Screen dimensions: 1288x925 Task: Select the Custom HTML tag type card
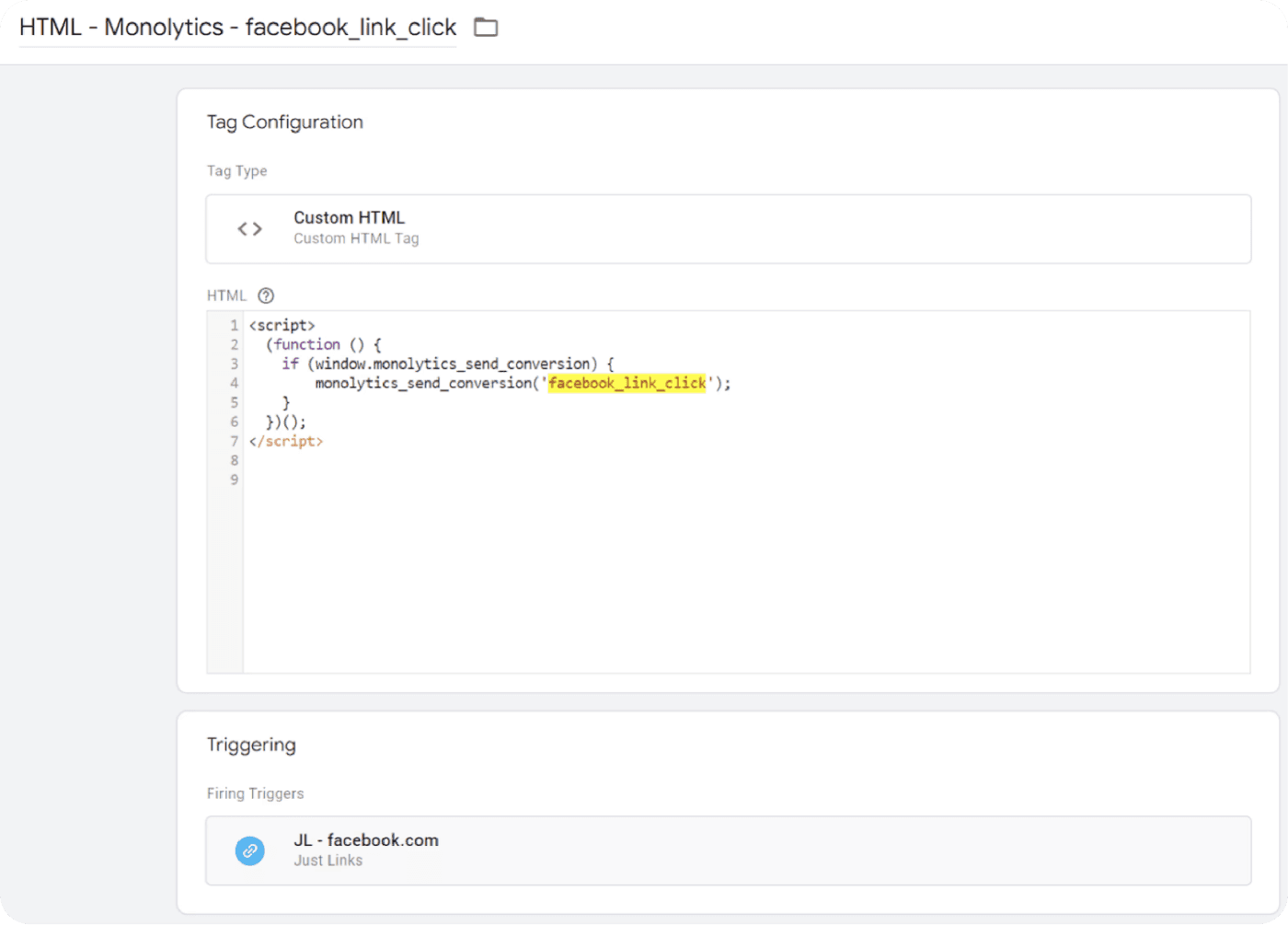tap(728, 228)
